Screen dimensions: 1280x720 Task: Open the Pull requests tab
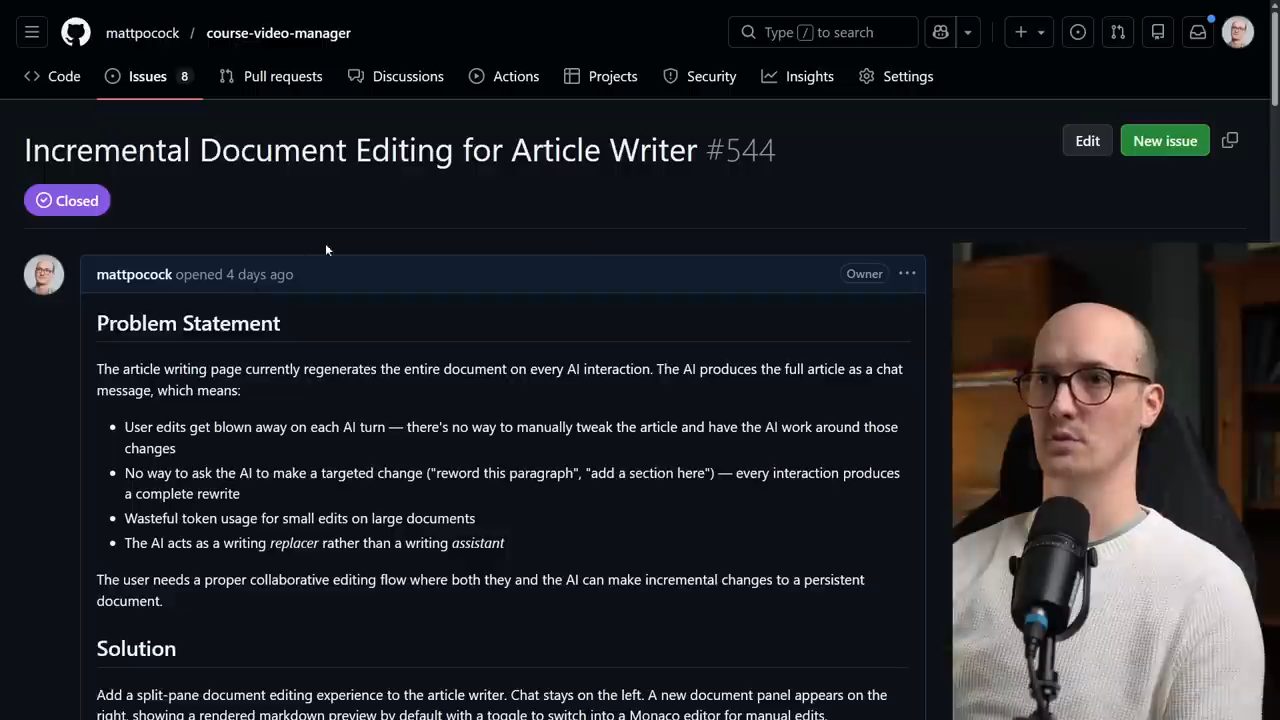click(x=271, y=76)
